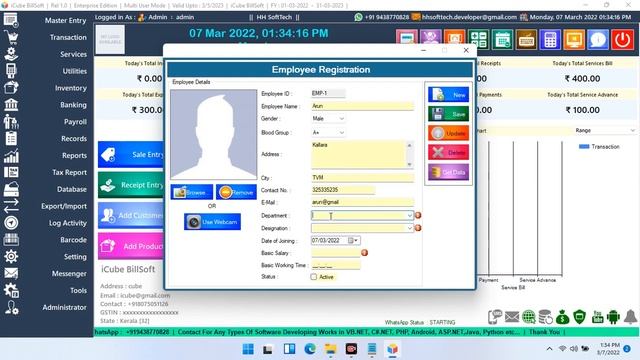
Task: Click the YouTube status icon
Action: tap(597, 317)
